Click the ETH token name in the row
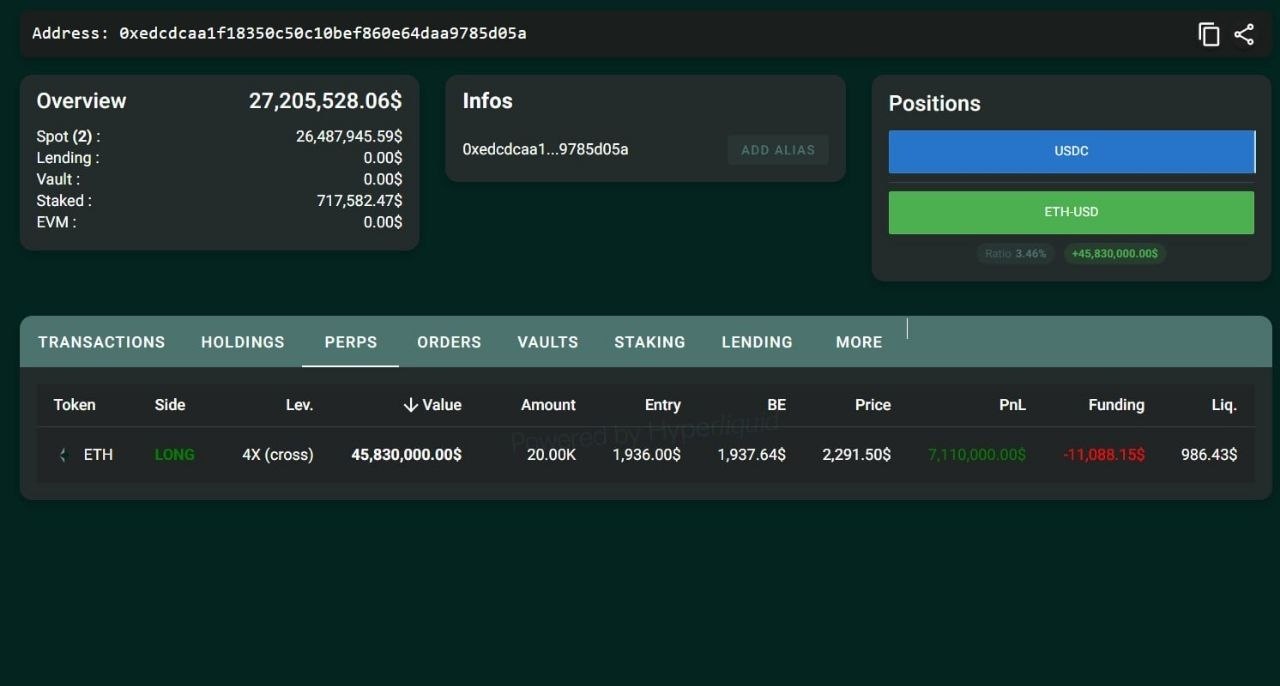The width and height of the screenshot is (1280, 686). coord(98,455)
